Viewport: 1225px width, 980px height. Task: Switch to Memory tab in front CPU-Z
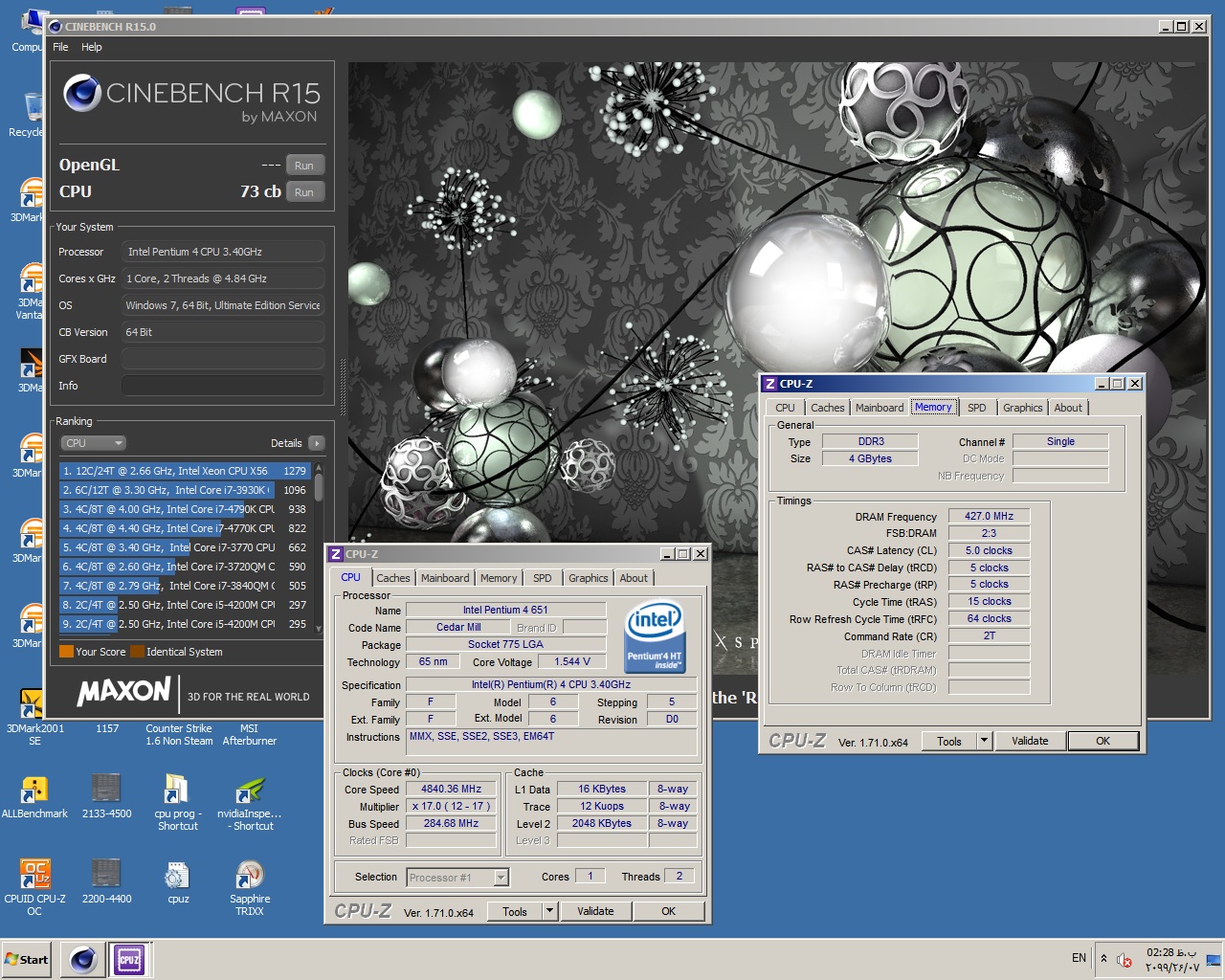coord(499,578)
